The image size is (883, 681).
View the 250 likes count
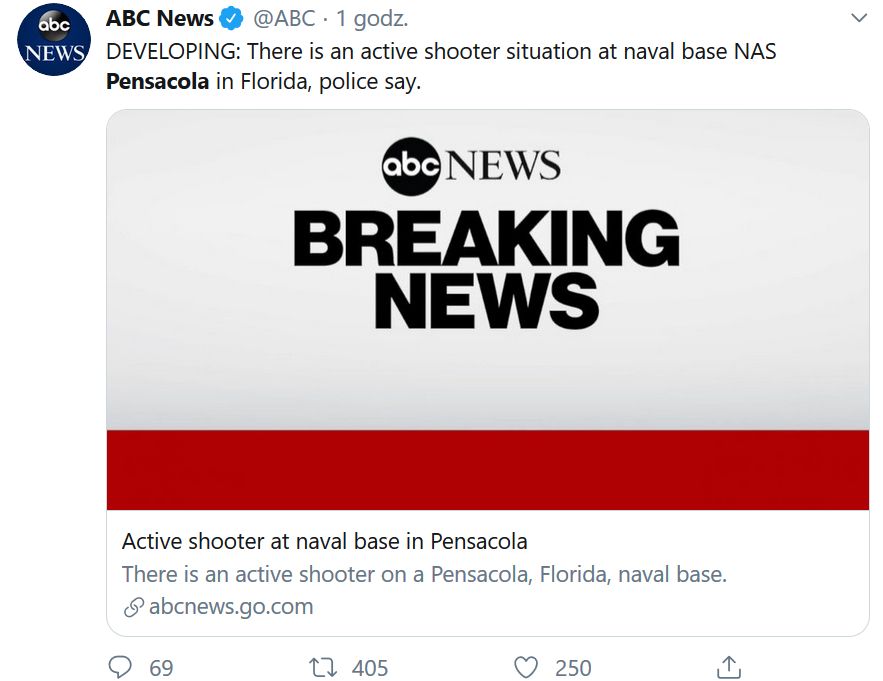[573, 668]
